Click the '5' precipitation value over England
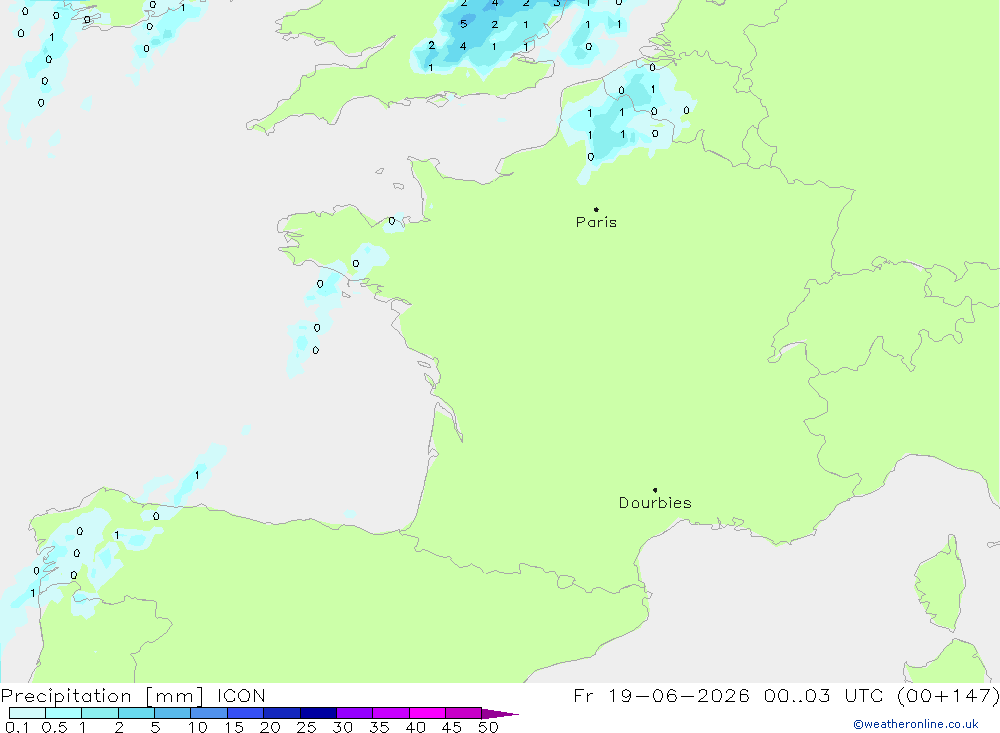1000x733 pixels. point(464,24)
